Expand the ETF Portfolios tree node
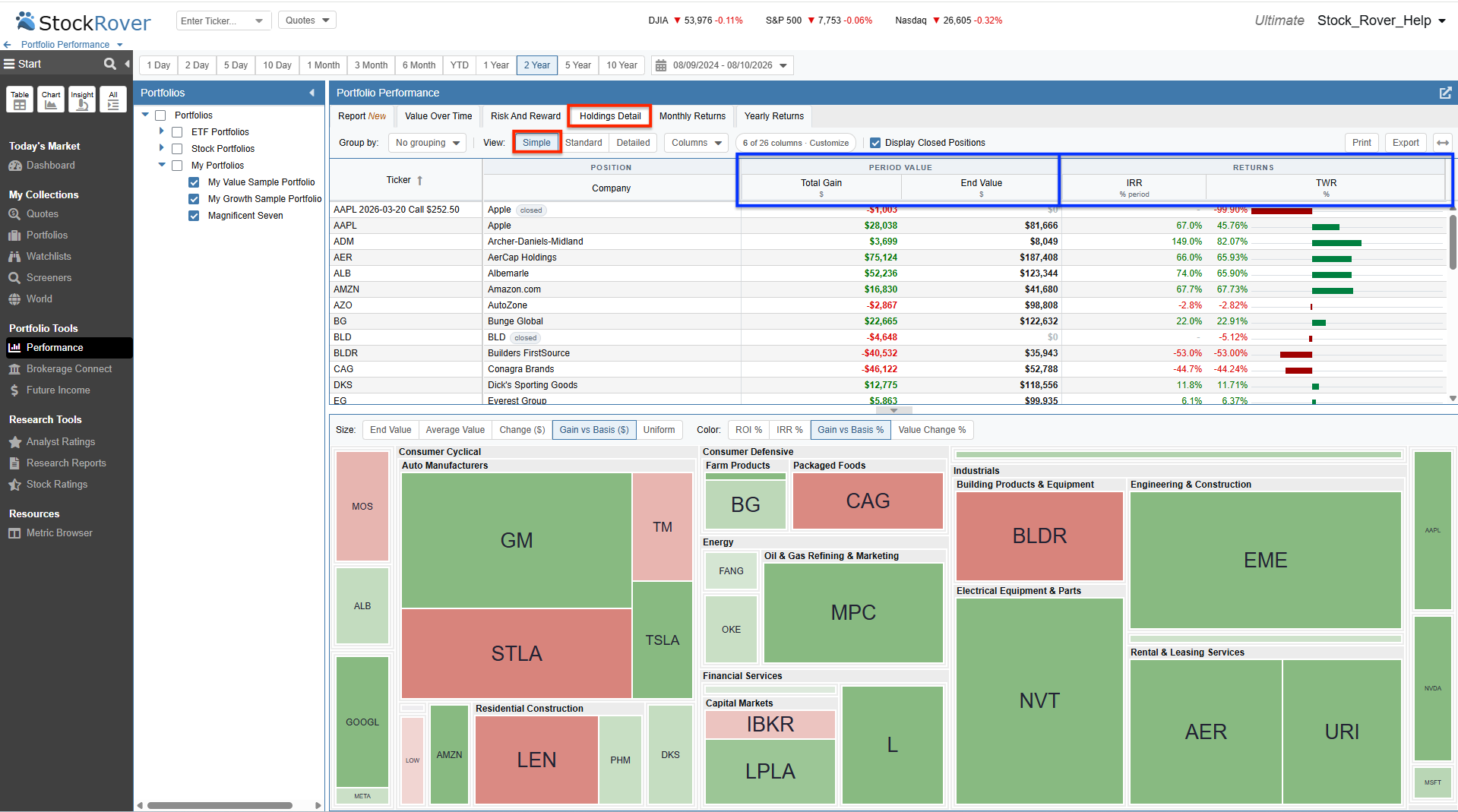This screenshot has width=1458, height=812. click(x=161, y=131)
